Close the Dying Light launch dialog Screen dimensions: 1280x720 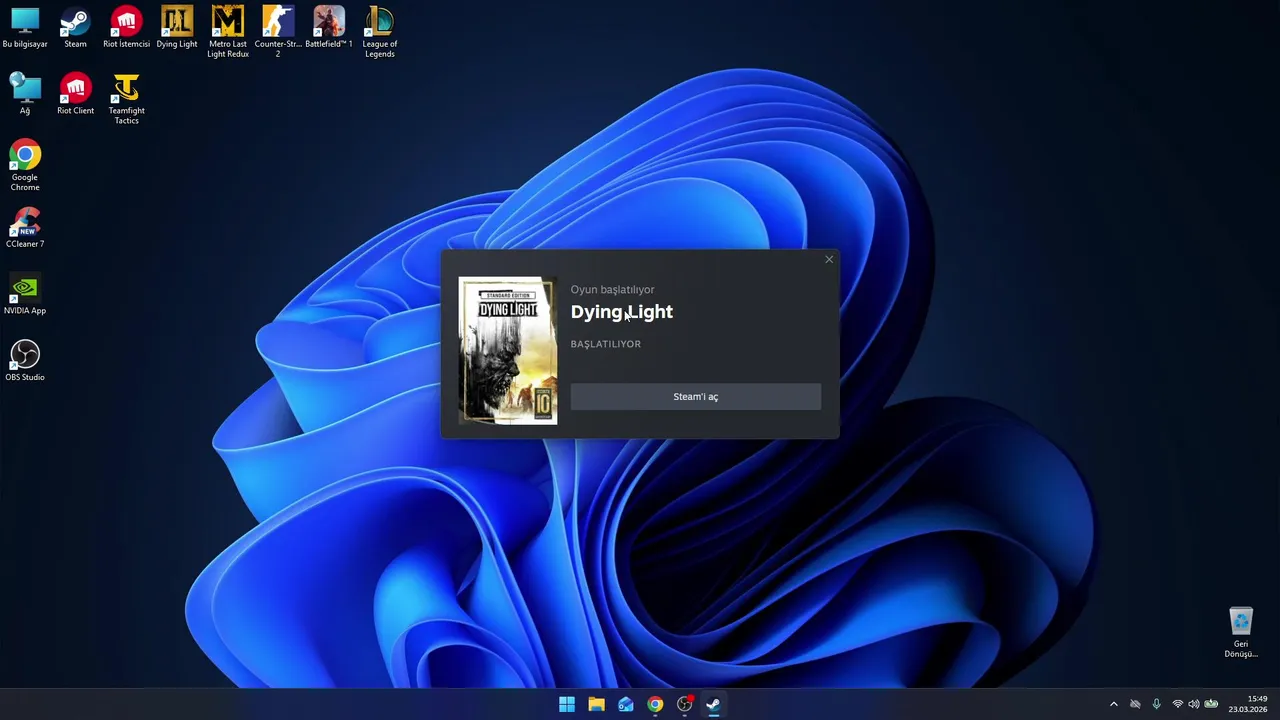829,260
